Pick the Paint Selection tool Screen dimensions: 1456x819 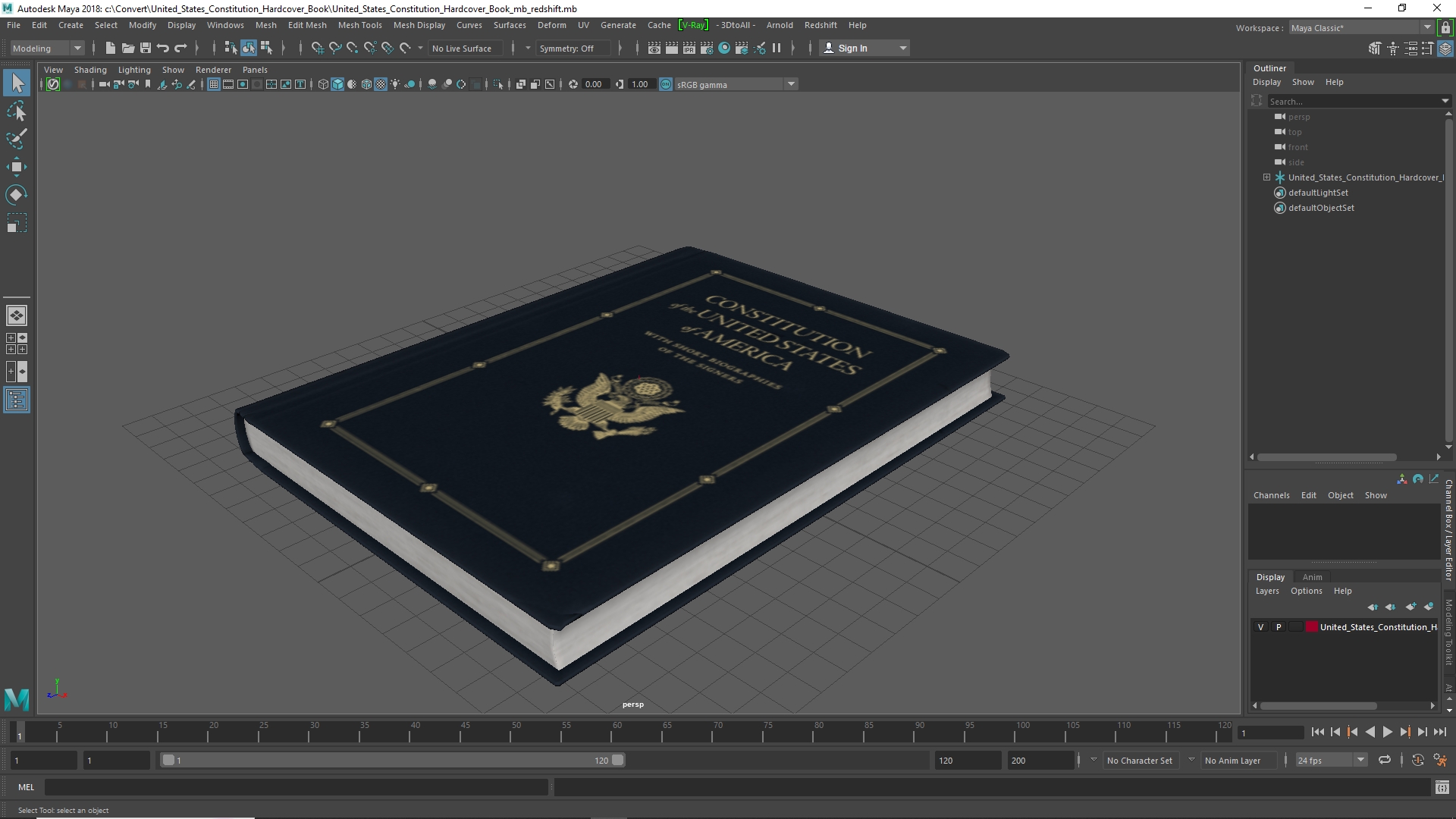point(17,139)
